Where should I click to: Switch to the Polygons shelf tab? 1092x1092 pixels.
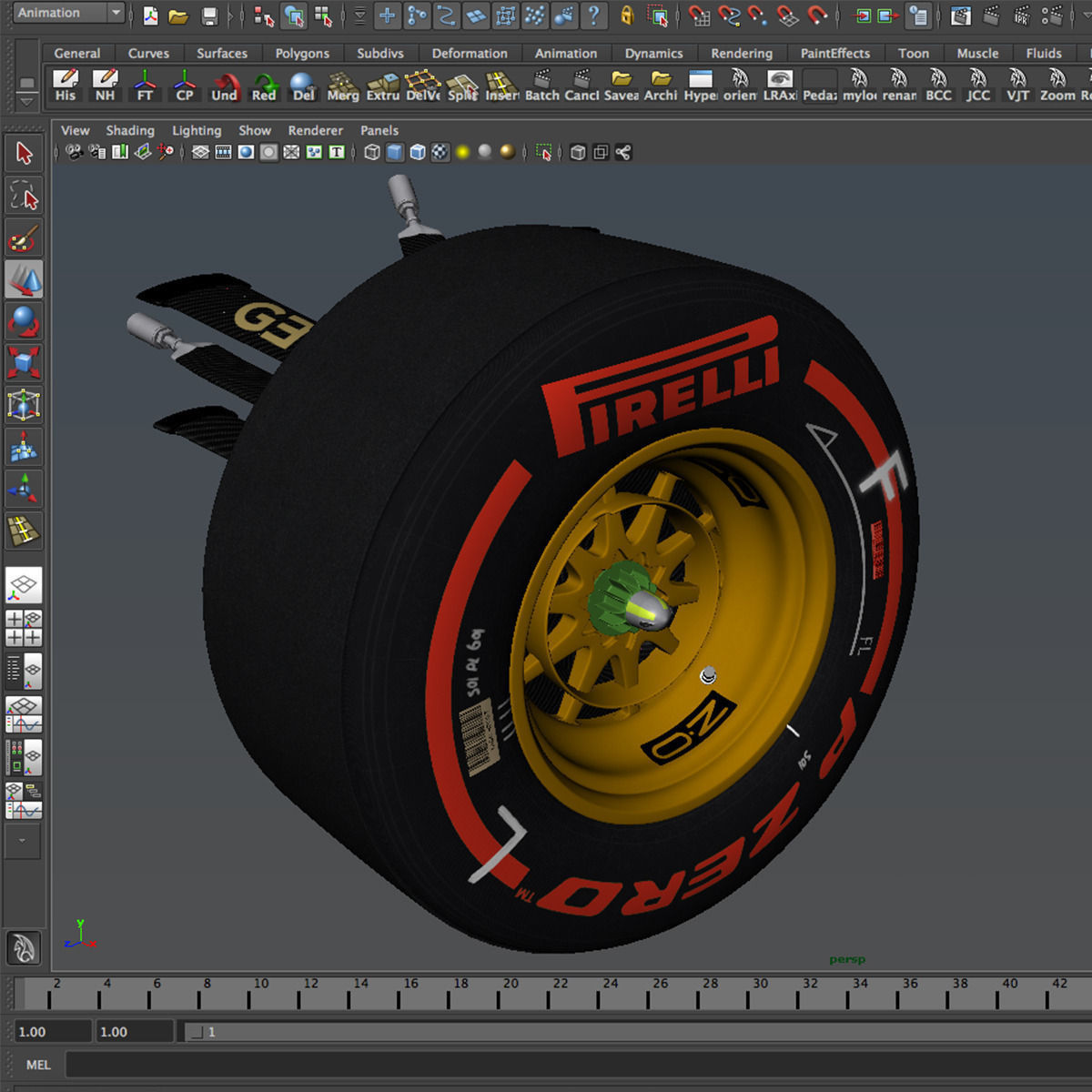point(302,54)
